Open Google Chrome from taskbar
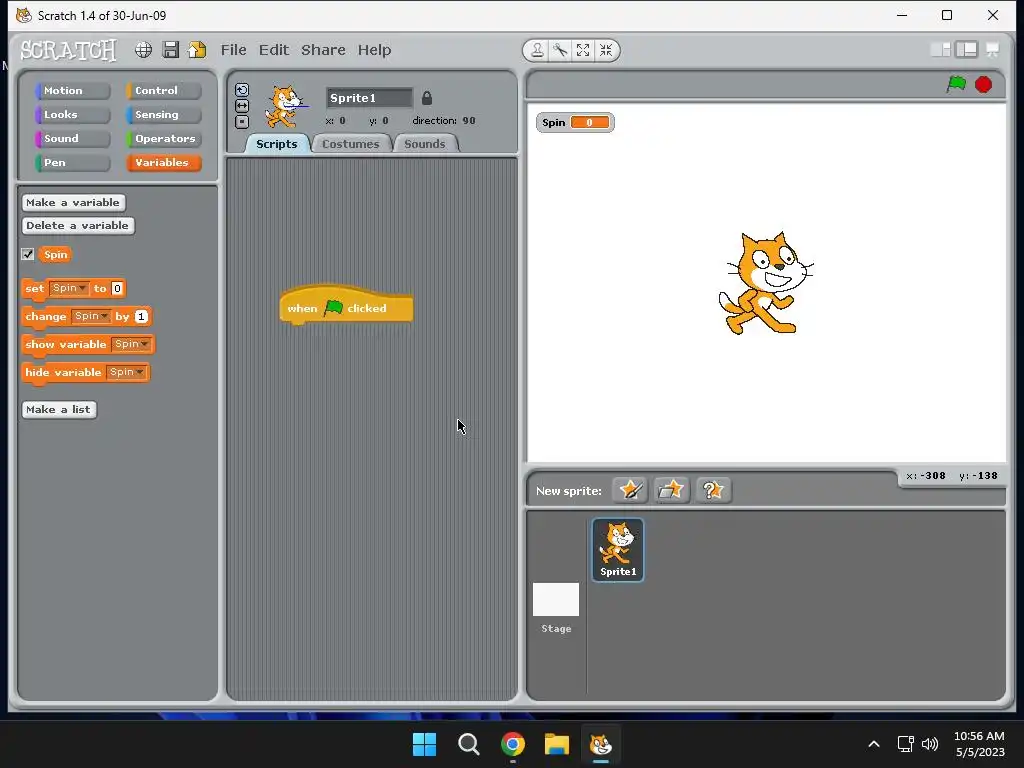The image size is (1024, 768). click(513, 744)
